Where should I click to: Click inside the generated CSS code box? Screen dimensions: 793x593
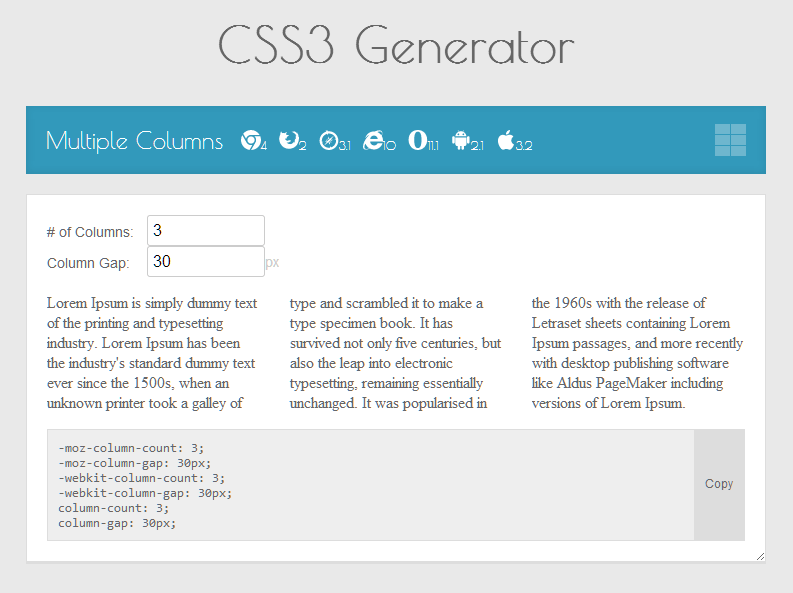[x=370, y=485]
